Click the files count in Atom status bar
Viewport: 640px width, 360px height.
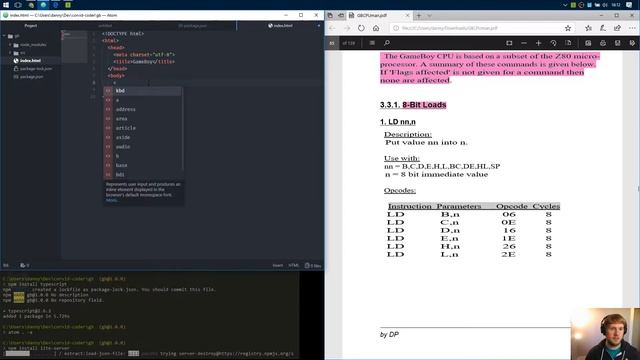[313, 265]
